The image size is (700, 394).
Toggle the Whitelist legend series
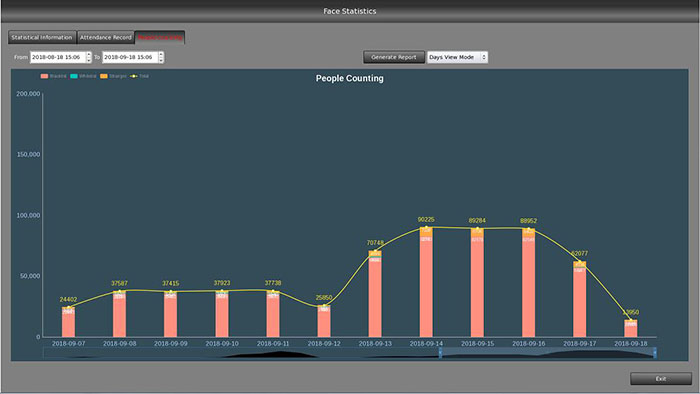83,76
